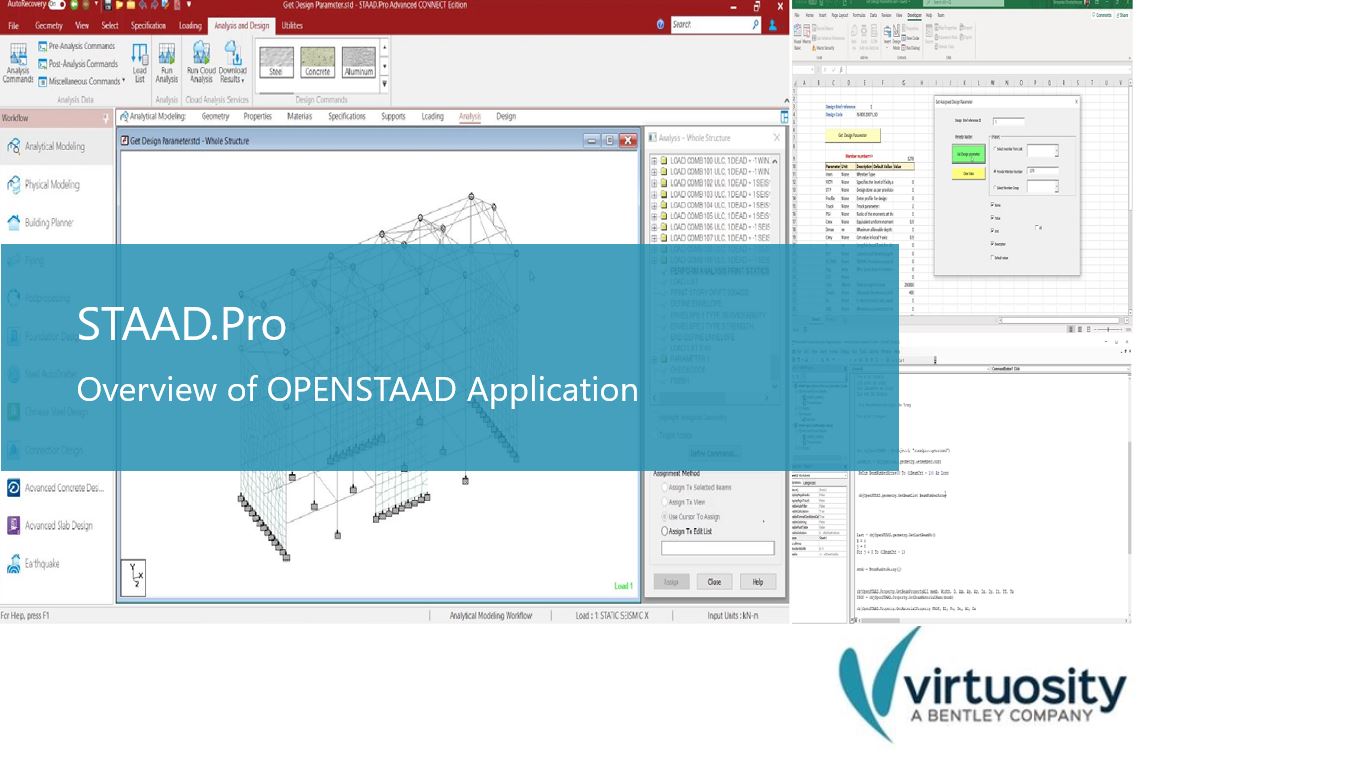Expand LOAD COMB 100 tree node
This screenshot has width=1370, height=769.
[x=655, y=160]
